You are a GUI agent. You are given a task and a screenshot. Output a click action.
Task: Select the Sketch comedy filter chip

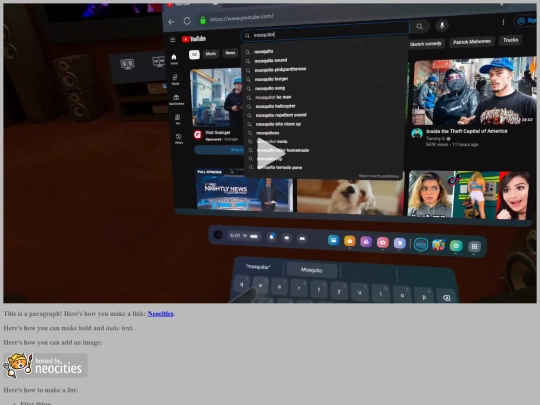425,44
